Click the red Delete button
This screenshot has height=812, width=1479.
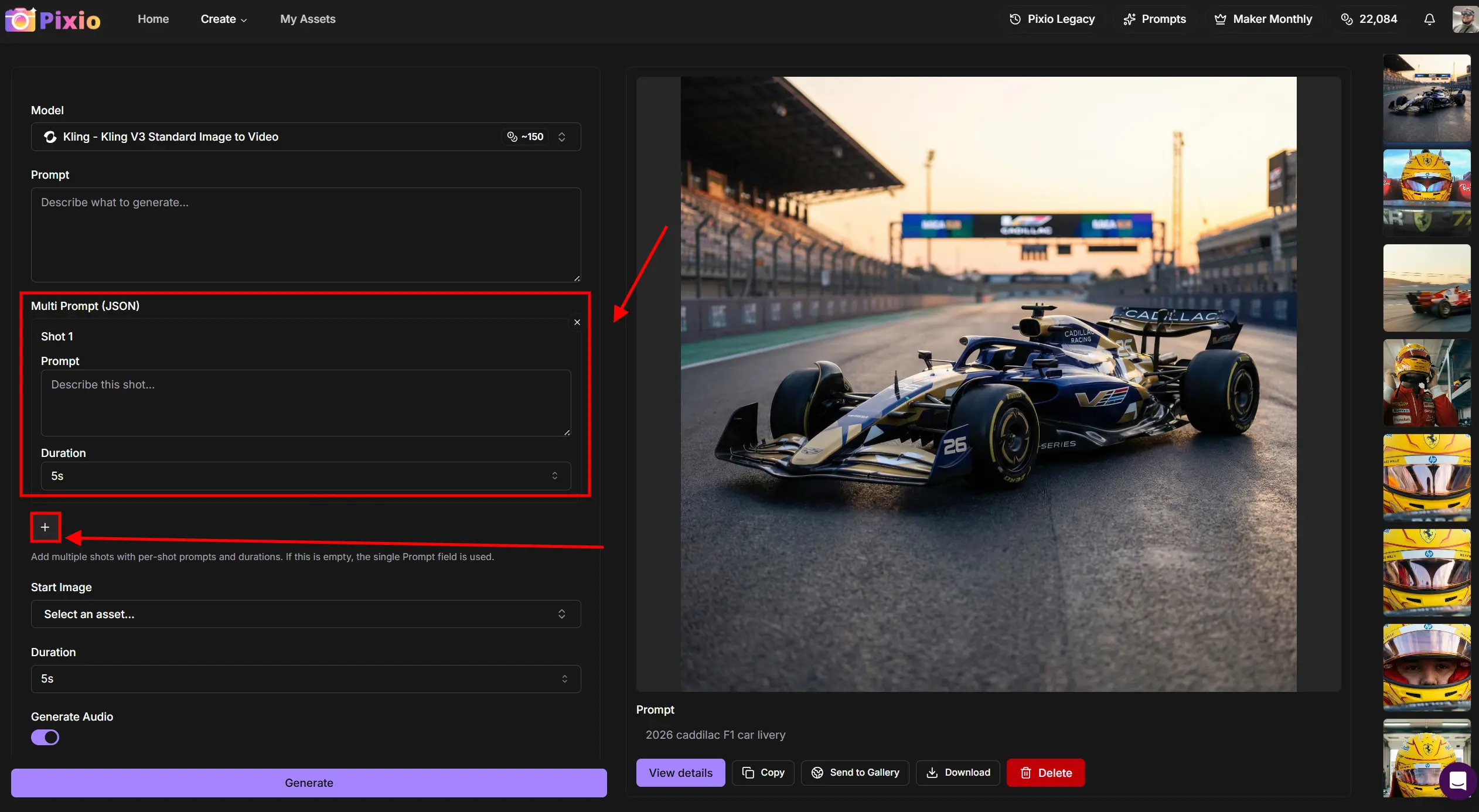coord(1045,773)
